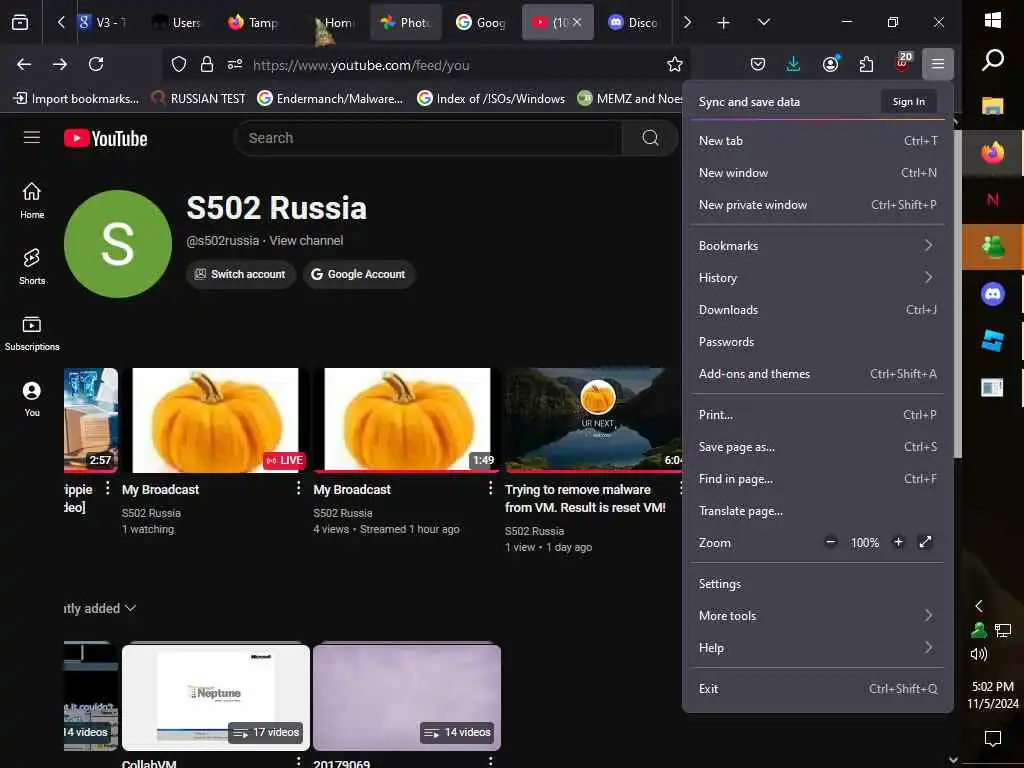The height and width of the screenshot is (768, 1024).
Task: Open the UR NEXT malware video thumbnail
Action: (x=593, y=419)
